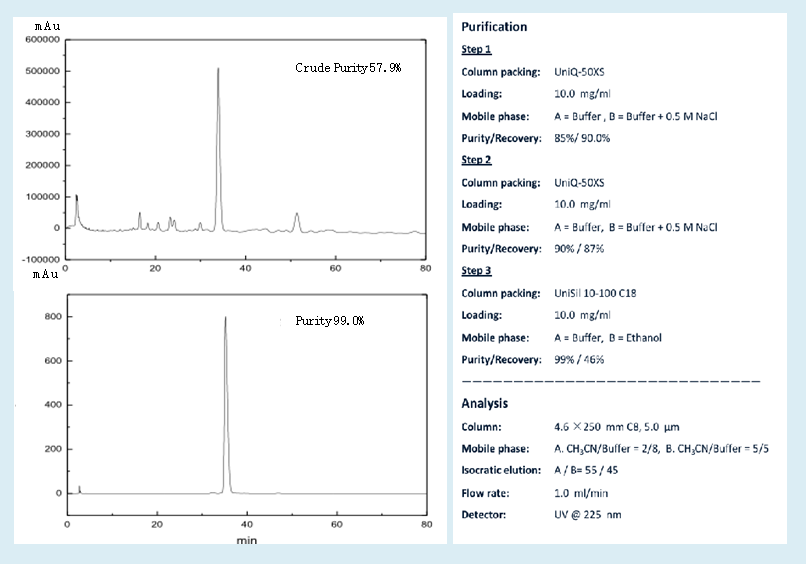The width and height of the screenshot is (806, 564).
Task: Click the 'Isocratic elution:' label
Action: tap(501, 470)
